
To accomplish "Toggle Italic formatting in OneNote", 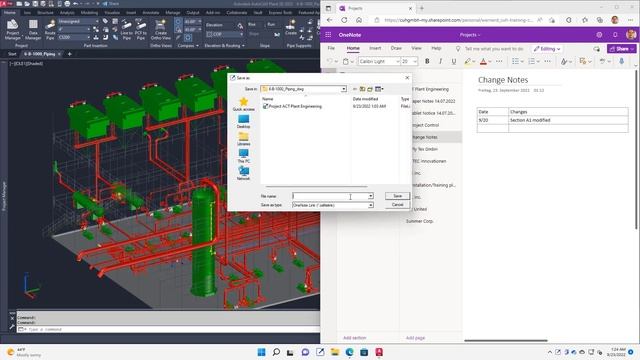I will [440, 61].
